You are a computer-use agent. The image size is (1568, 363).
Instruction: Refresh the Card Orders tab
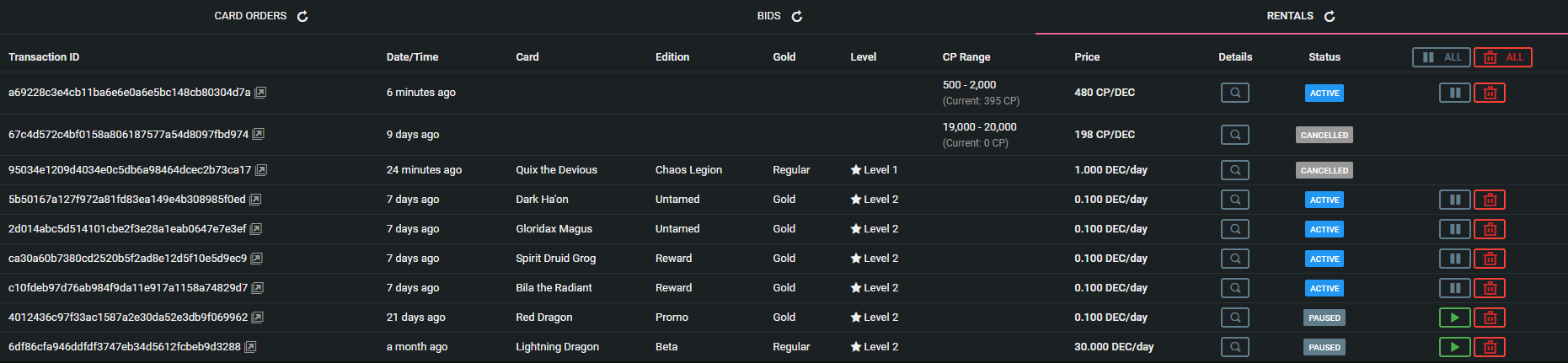[x=302, y=16]
